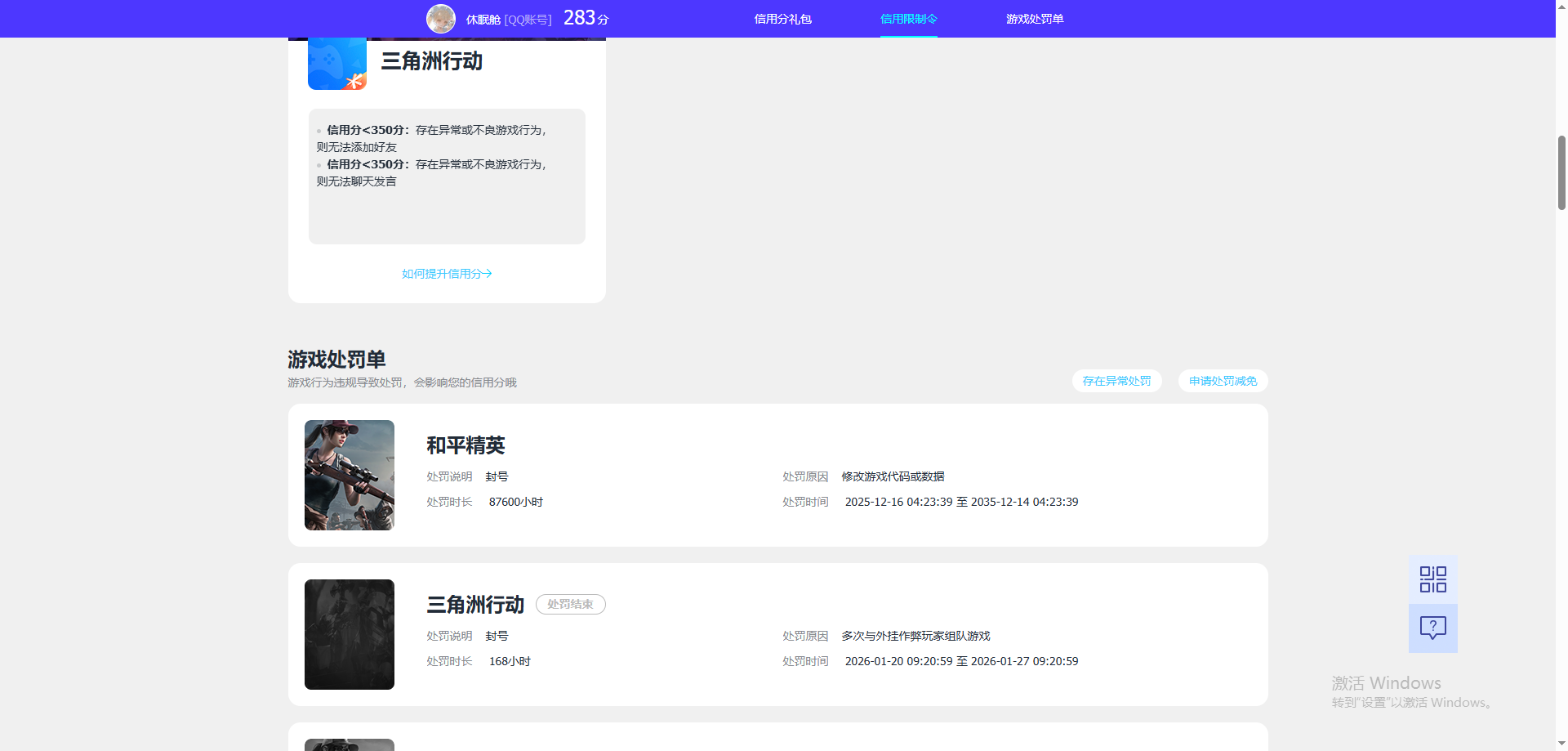Click the 三角洲行动 blue game icon
Image resolution: width=1568 pixels, height=751 pixels.
coord(337,63)
